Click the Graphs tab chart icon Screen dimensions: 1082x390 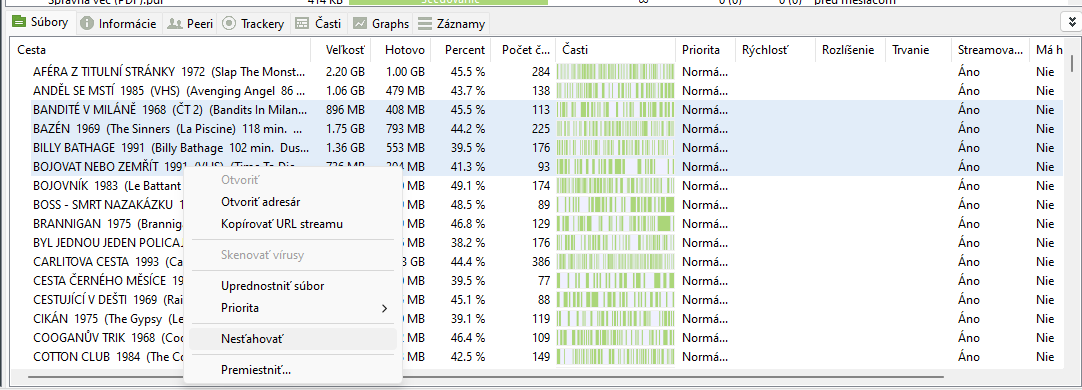tap(360, 24)
